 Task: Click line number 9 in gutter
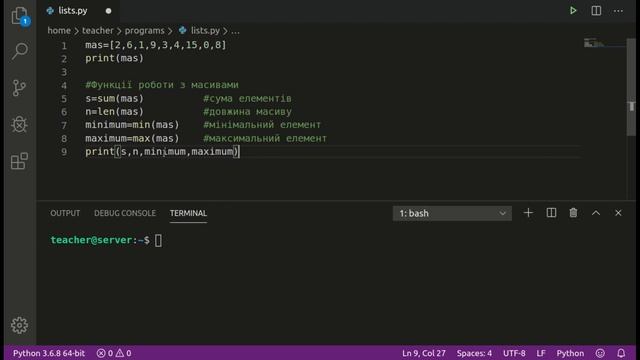tap(64, 152)
